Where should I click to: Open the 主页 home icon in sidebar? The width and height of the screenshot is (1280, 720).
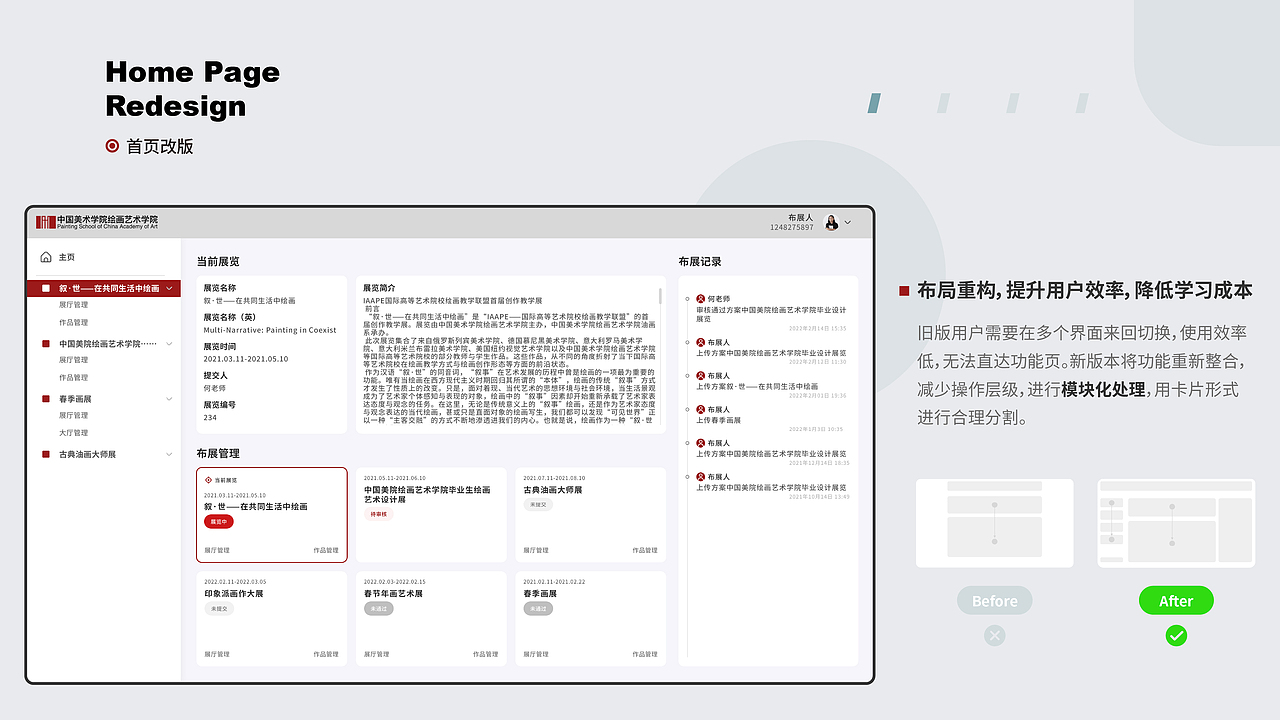pos(46,257)
